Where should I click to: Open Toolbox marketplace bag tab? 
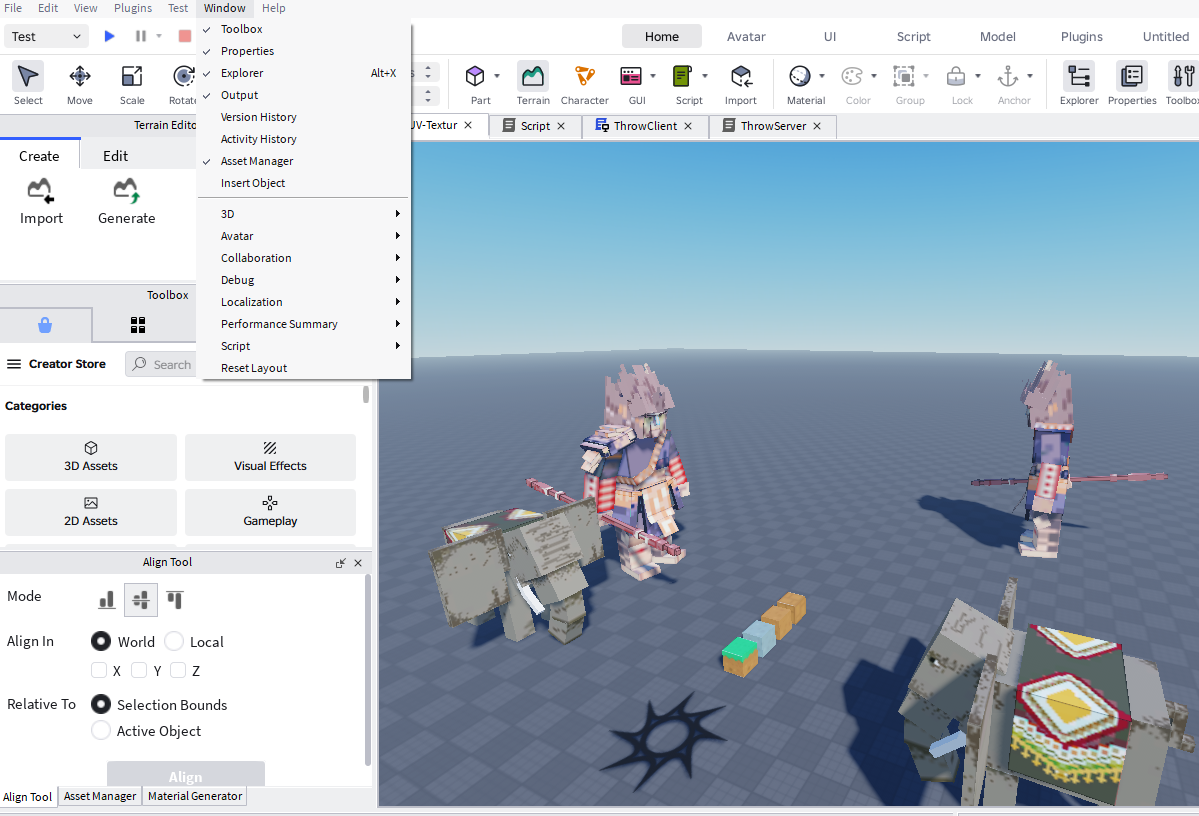click(45, 325)
